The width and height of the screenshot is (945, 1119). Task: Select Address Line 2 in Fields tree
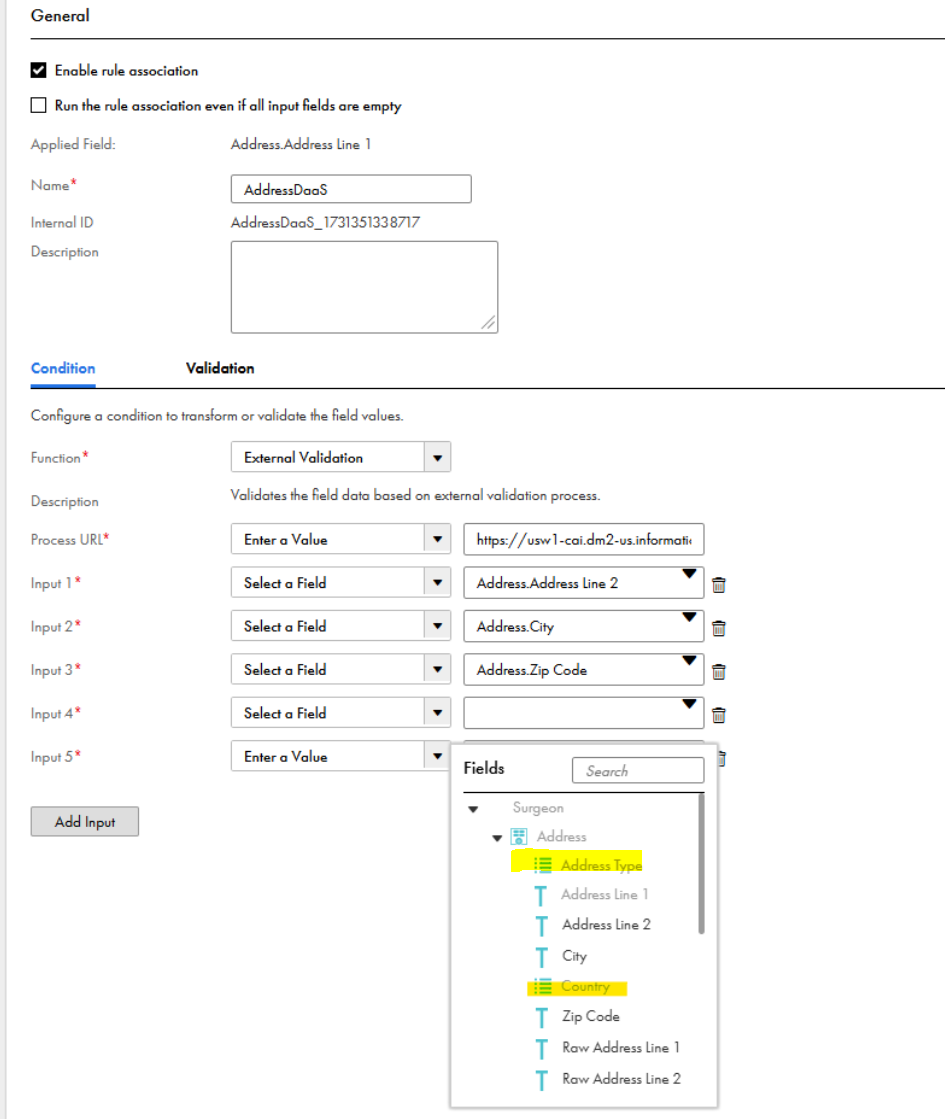606,925
